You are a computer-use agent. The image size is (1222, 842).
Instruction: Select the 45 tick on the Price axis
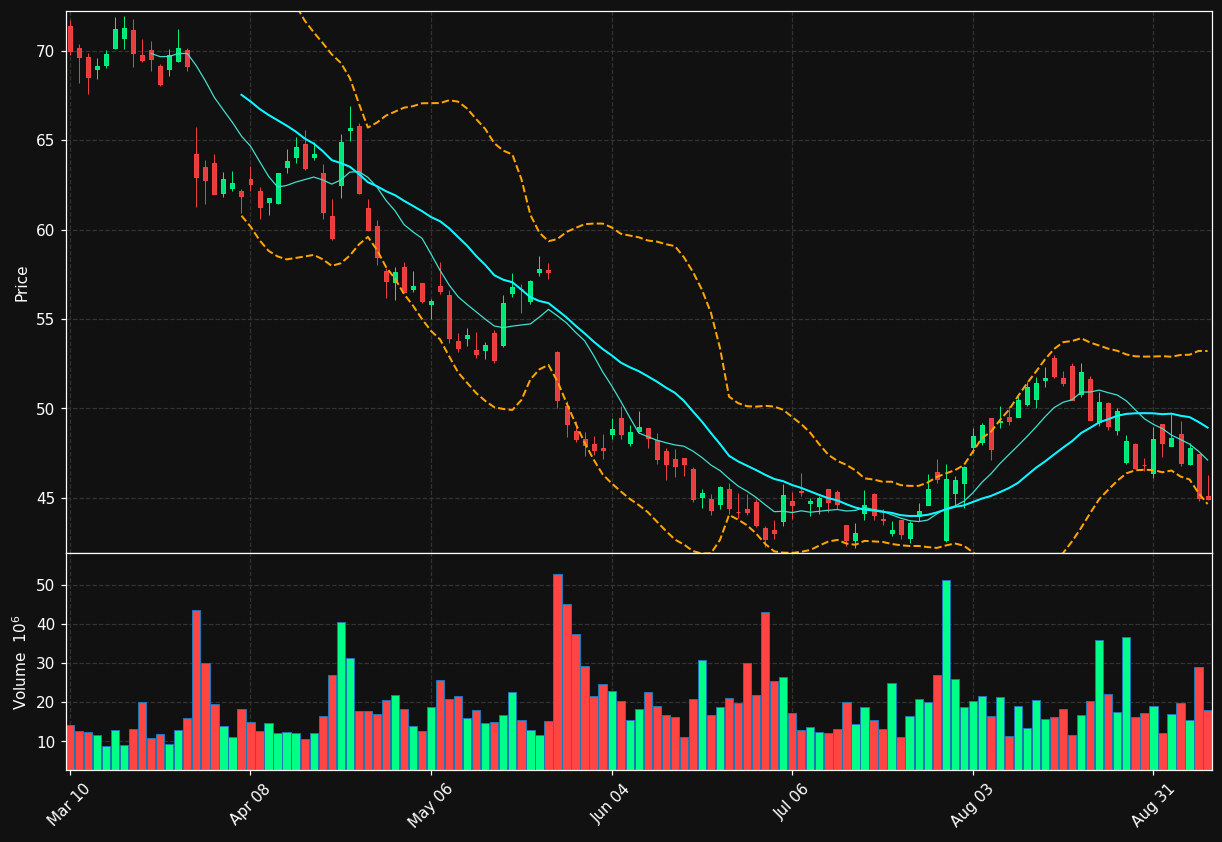click(x=47, y=499)
